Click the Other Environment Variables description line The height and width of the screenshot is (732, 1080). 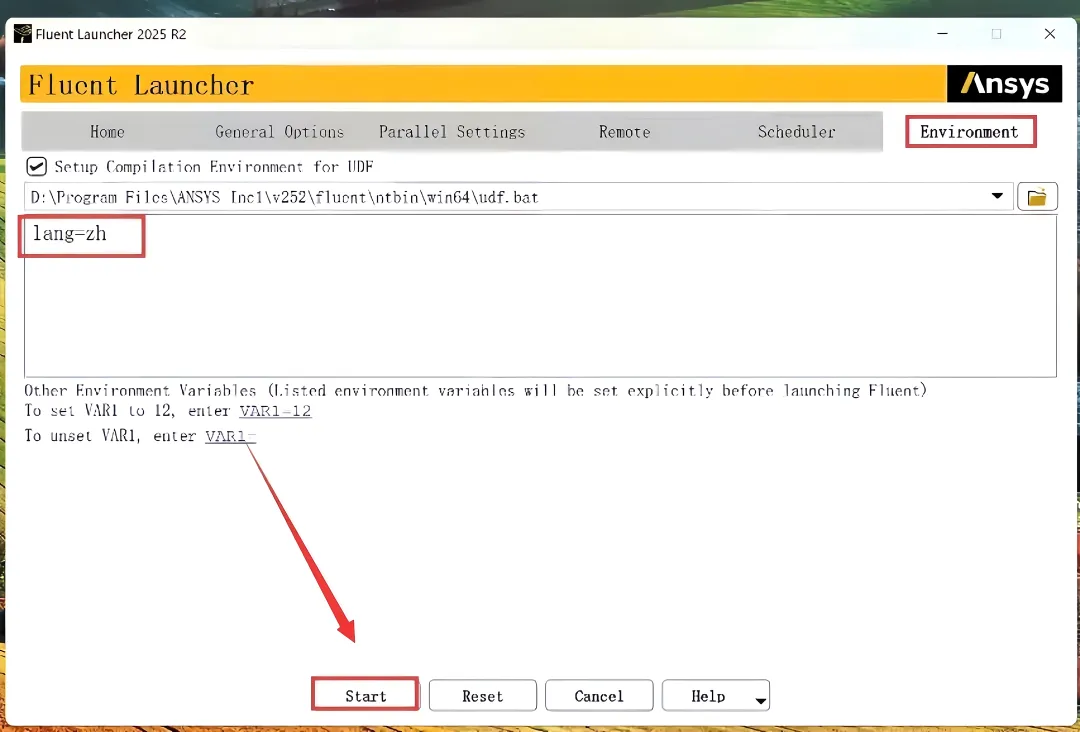pyautogui.click(x=475, y=390)
